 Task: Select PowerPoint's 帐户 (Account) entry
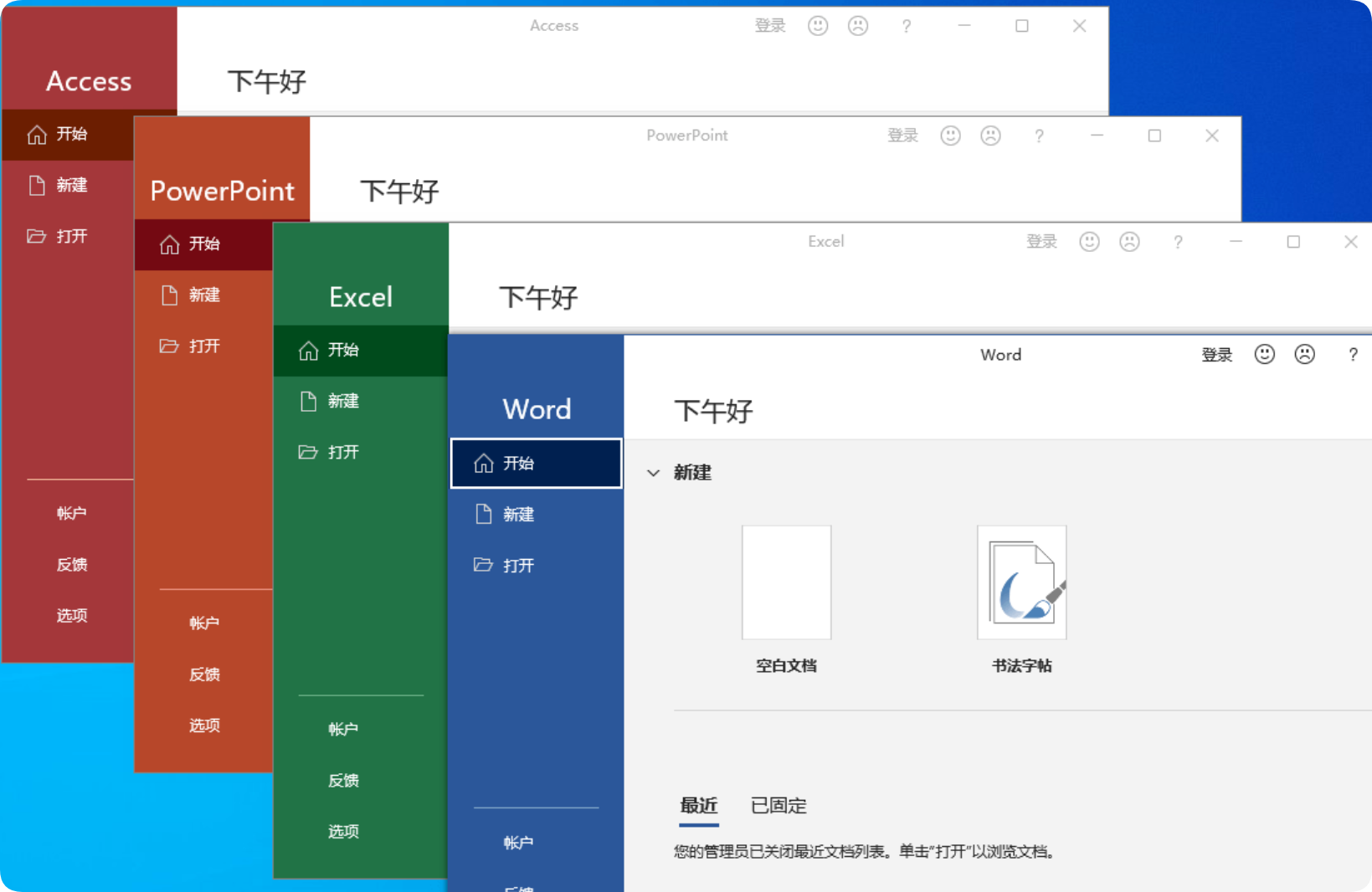203,623
